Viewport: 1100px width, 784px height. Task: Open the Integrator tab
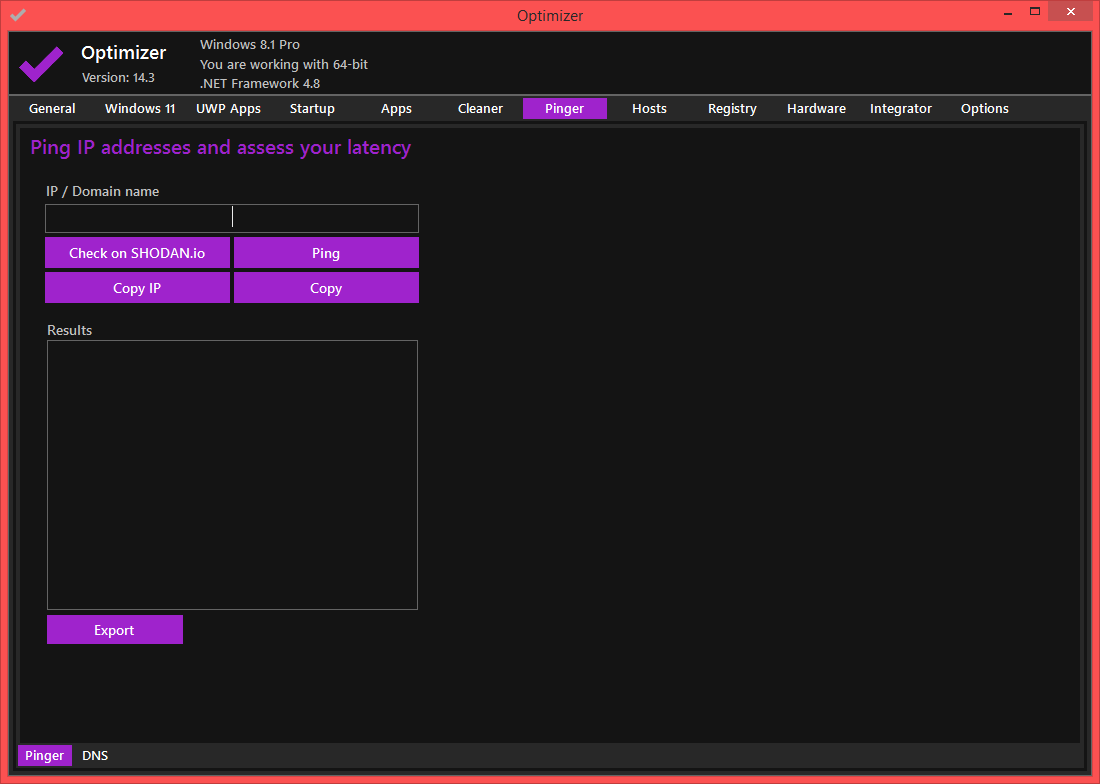(x=900, y=108)
